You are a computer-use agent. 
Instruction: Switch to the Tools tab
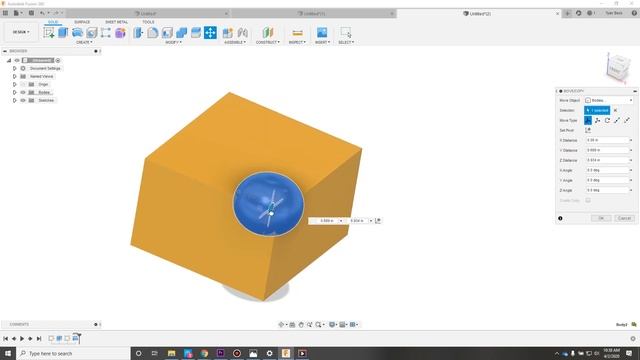tap(148, 22)
